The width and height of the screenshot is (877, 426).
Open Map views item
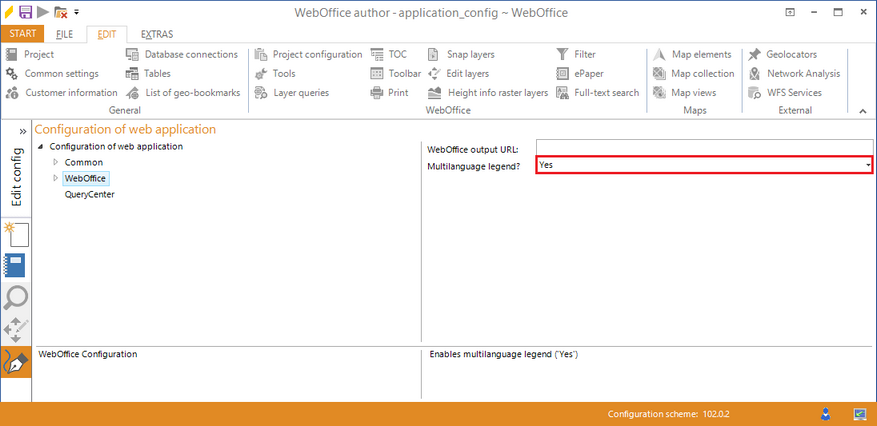point(685,92)
